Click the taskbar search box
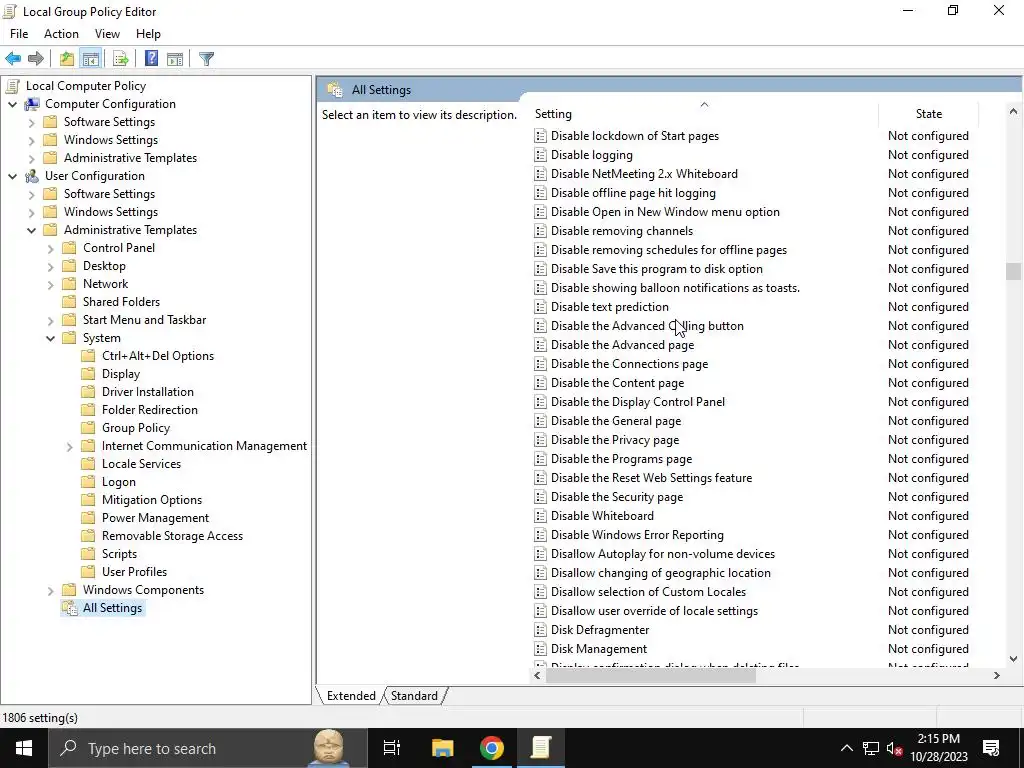 click(x=206, y=748)
